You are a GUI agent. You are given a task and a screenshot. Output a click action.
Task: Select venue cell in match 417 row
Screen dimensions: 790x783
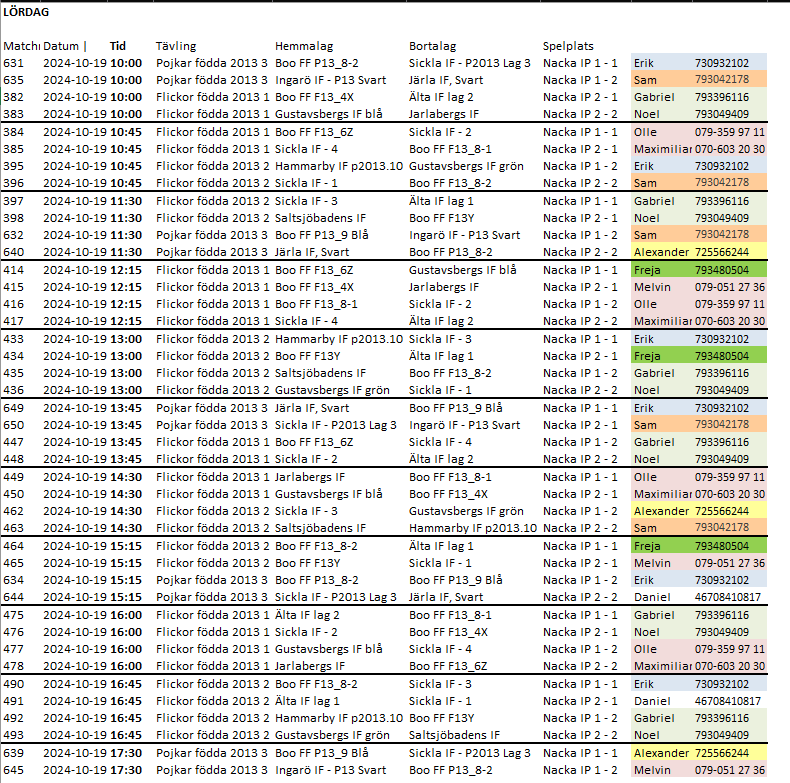(580, 321)
